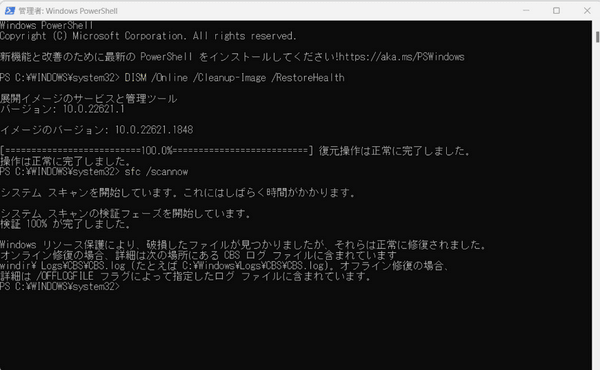
Task: Click the DISM /Online /Cleanup-Image /RestoreHealth command
Action: pos(234,78)
